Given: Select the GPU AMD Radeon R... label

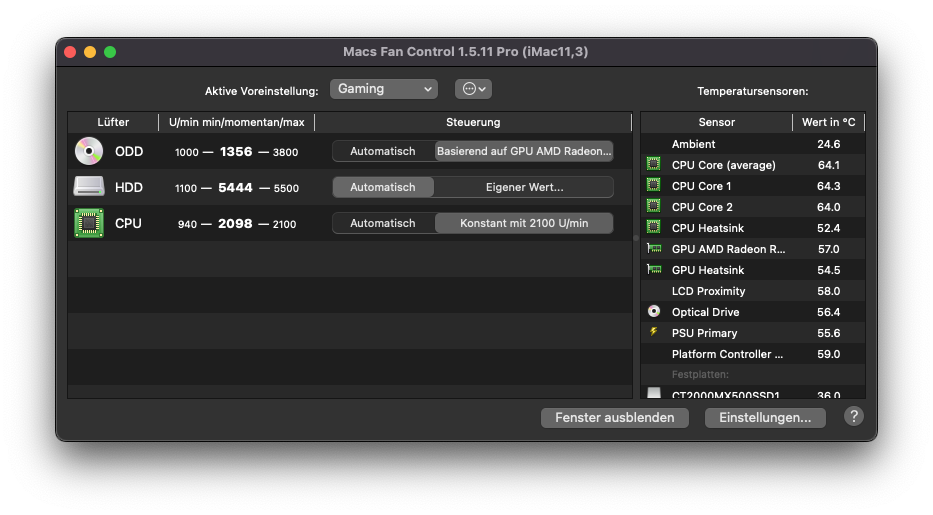Looking at the screenshot, I should click(728, 249).
